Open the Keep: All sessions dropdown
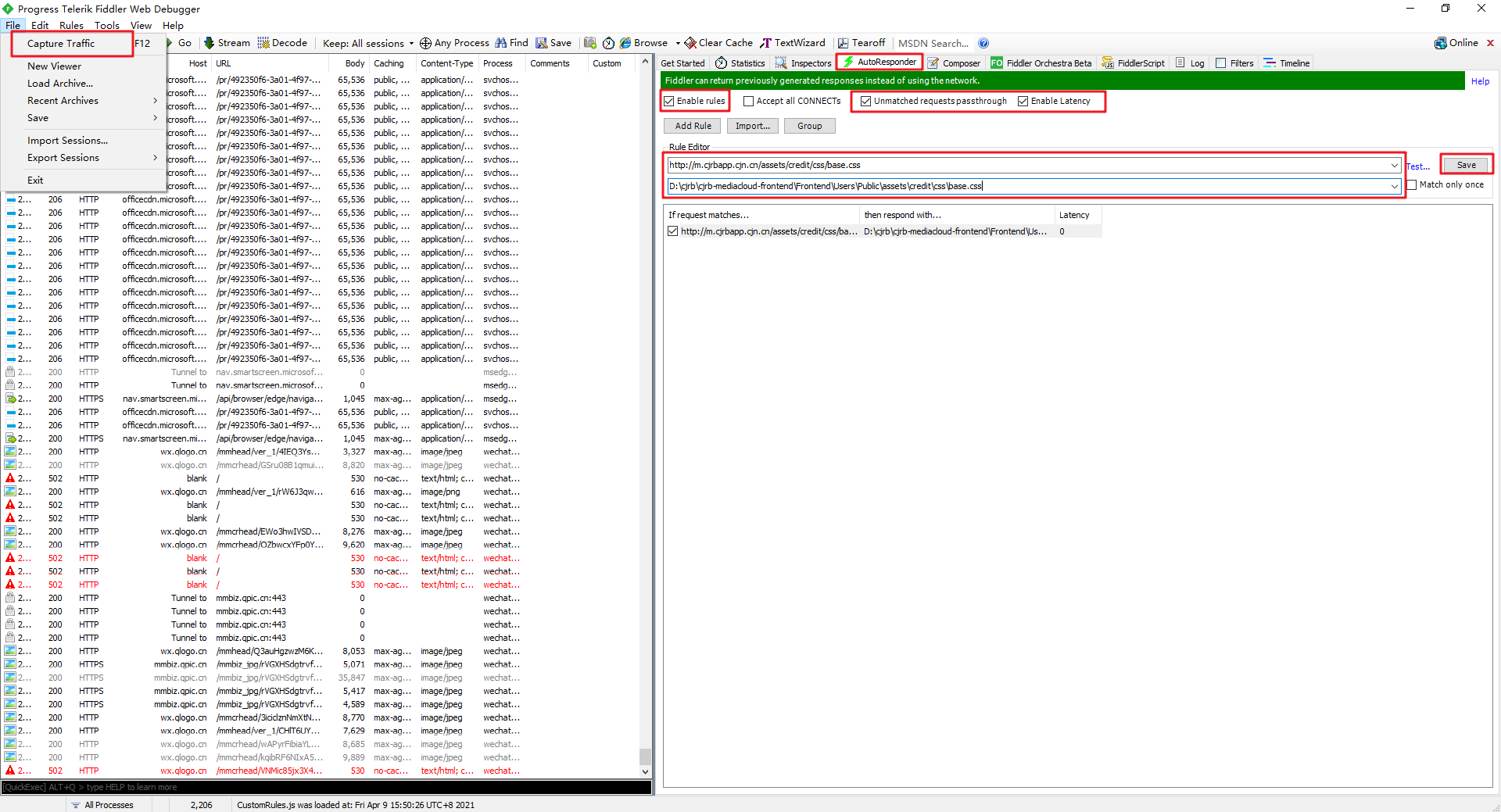 click(x=367, y=43)
